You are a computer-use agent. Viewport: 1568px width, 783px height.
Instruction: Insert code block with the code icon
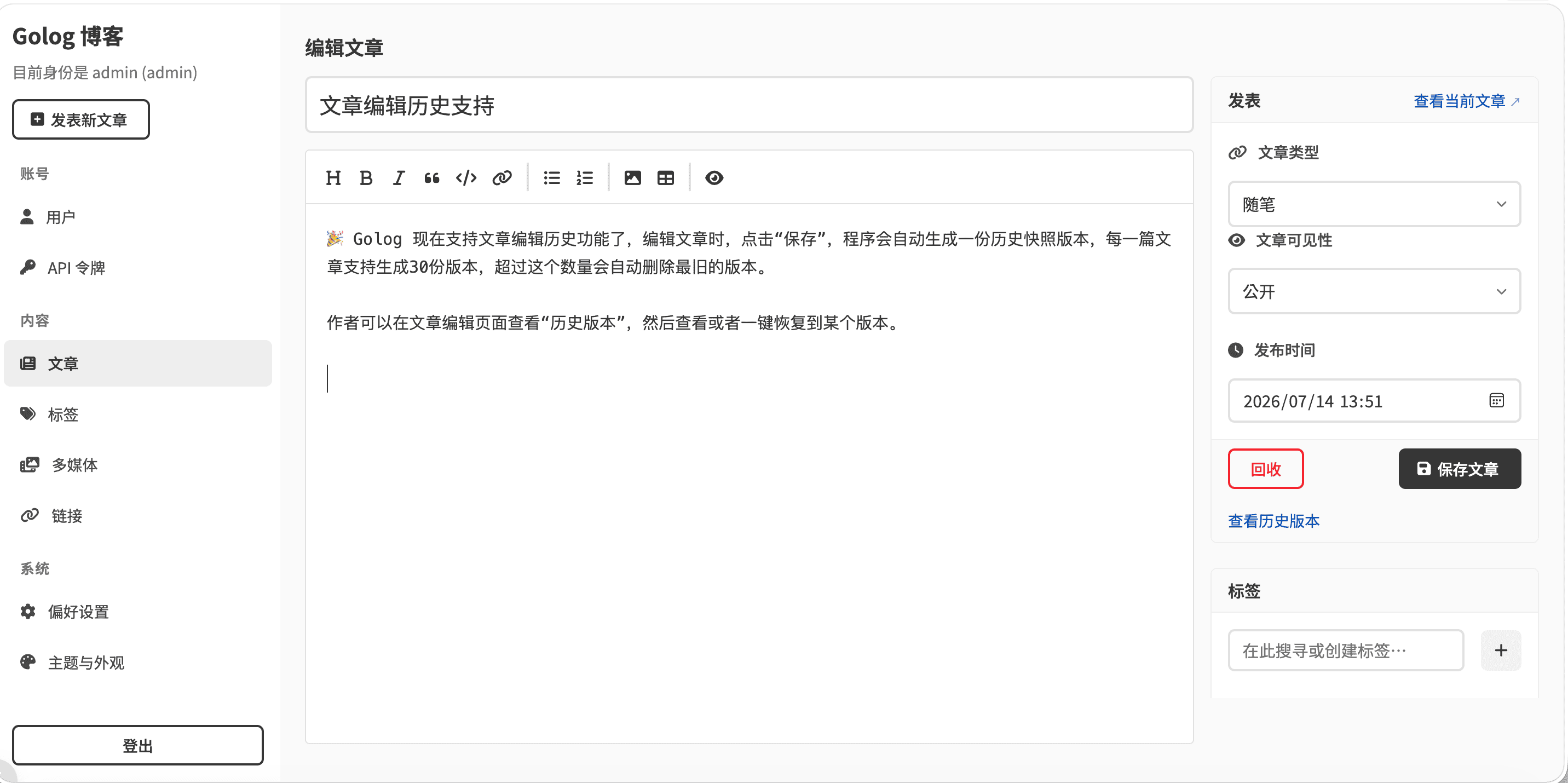pyautogui.click(x=466, y=178)
